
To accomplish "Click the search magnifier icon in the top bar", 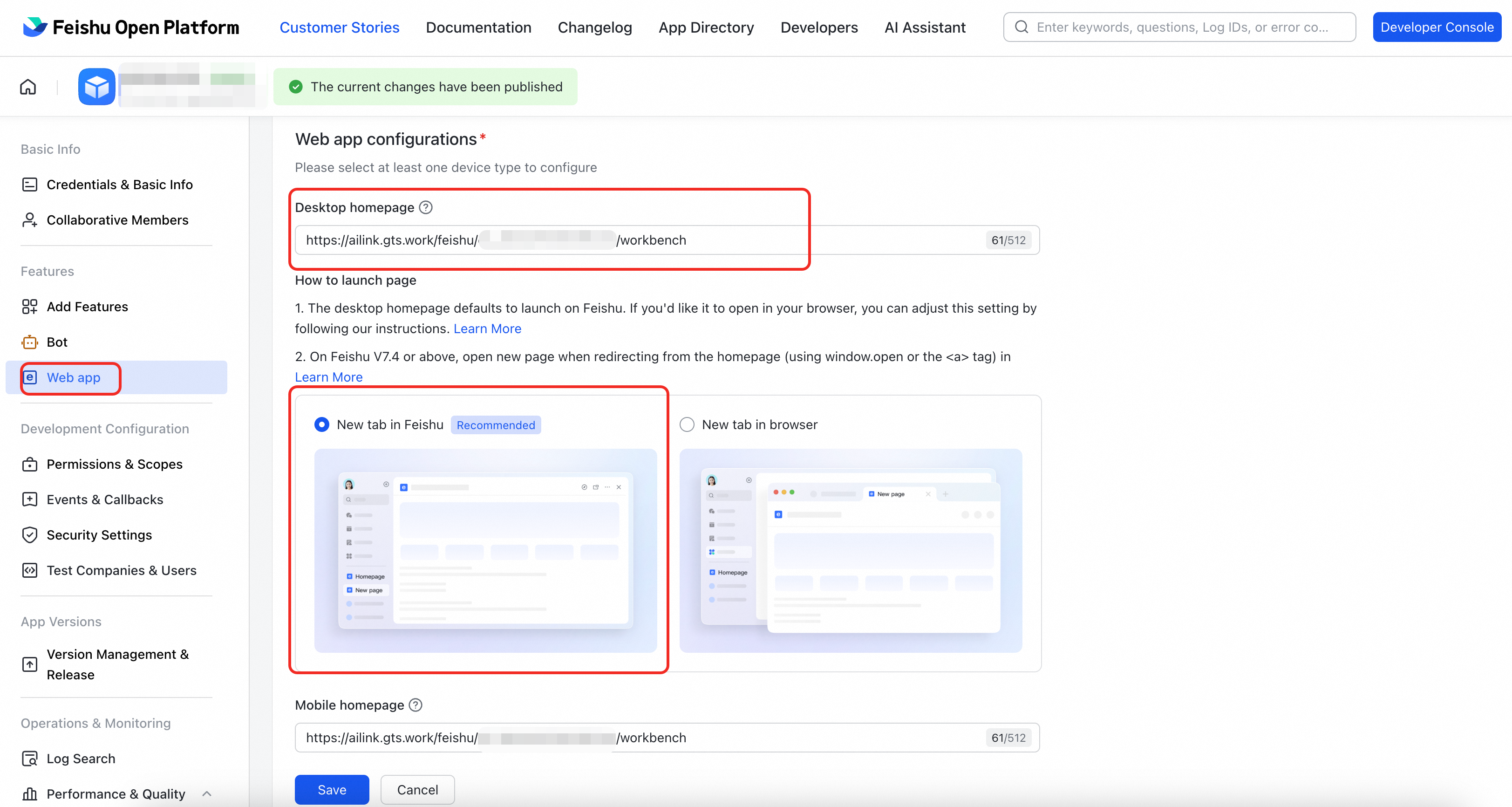I will pyautogui.click(x=1022, y=27).
